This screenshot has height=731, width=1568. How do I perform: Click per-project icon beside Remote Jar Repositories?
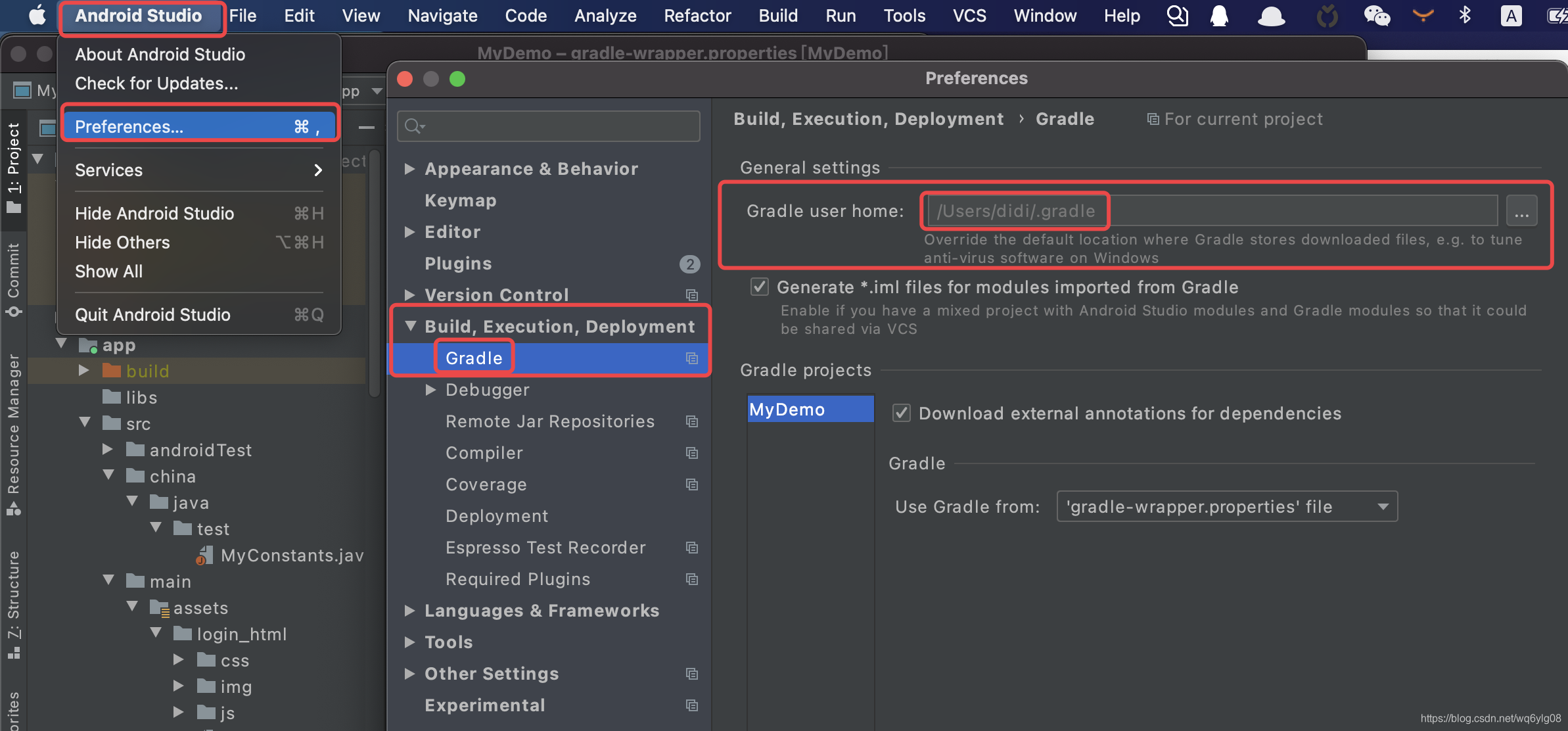tap(692, 421)
